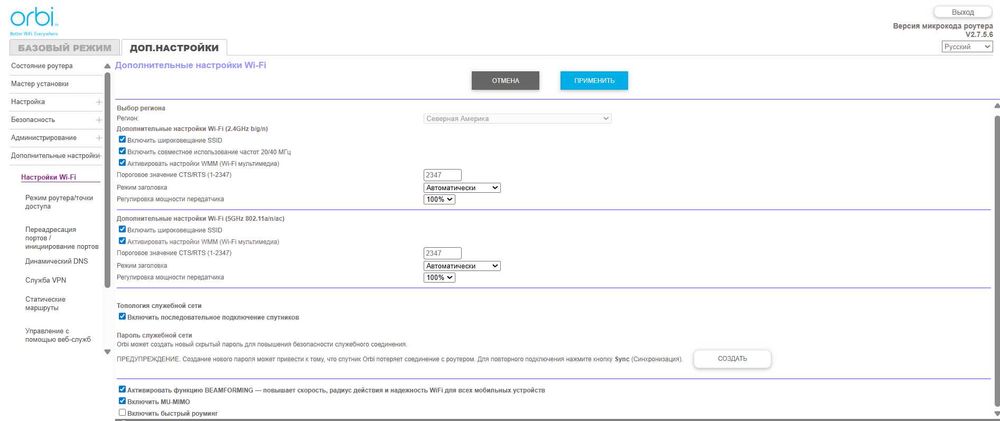The image size is (1000, 421).
Task: Expand the Администрирование plus icon
Action: pos(99,138)
